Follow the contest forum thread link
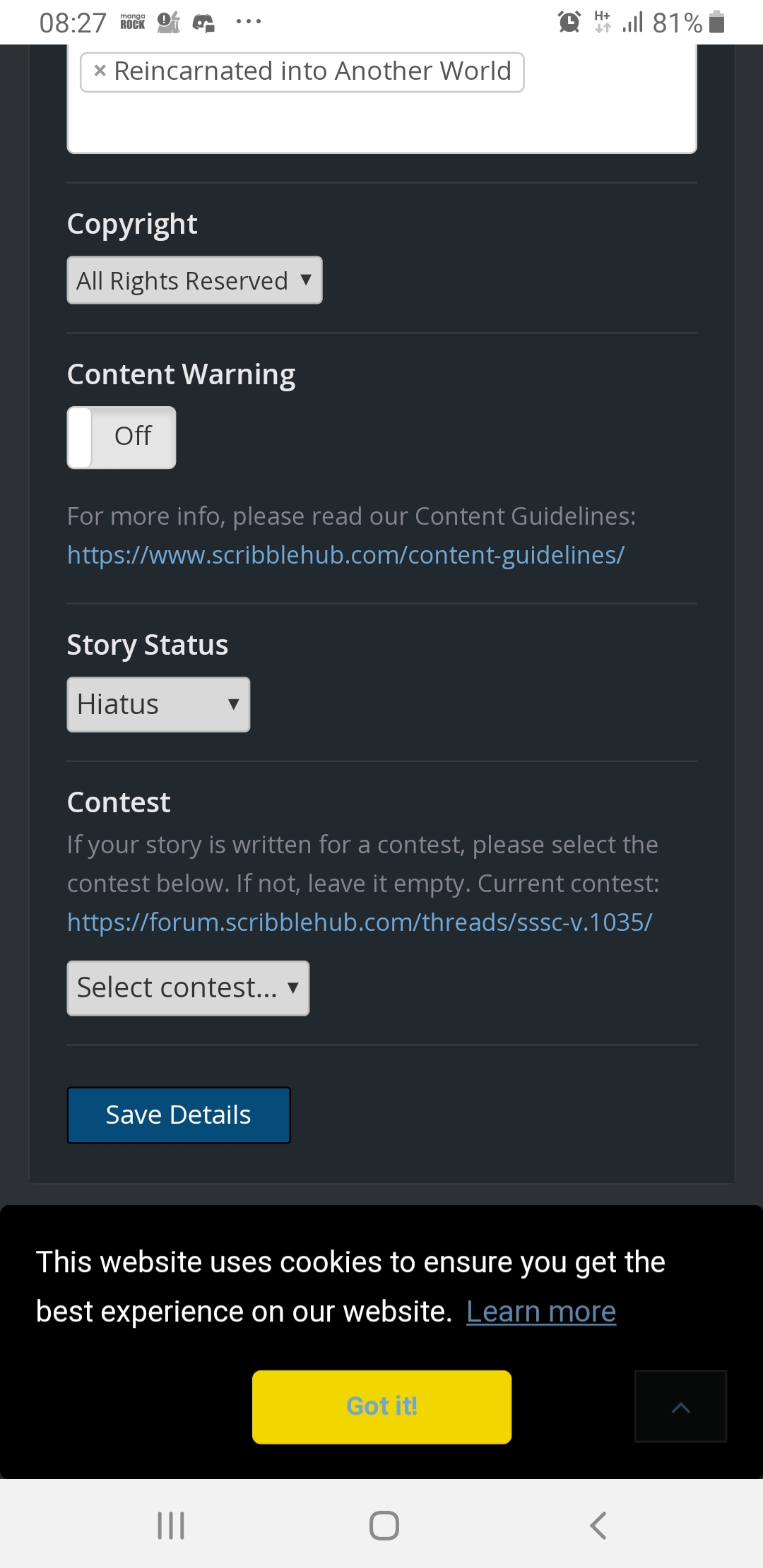This screenshot has width=763, height=1568. tap(359, 921)
